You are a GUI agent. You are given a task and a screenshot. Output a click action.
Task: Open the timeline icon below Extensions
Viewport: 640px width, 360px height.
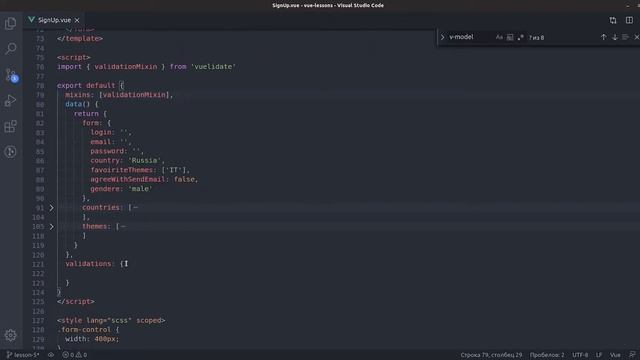(x=11, y=152)
